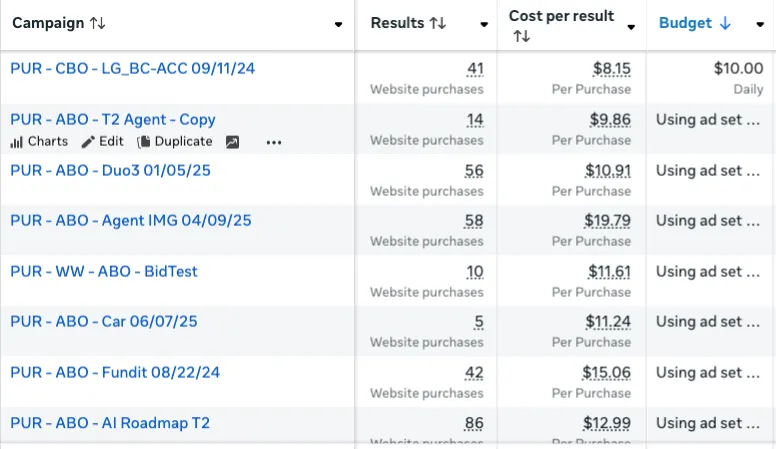
Task: Expand the Budget column dropdown arrow
Action: coord(760,24)
